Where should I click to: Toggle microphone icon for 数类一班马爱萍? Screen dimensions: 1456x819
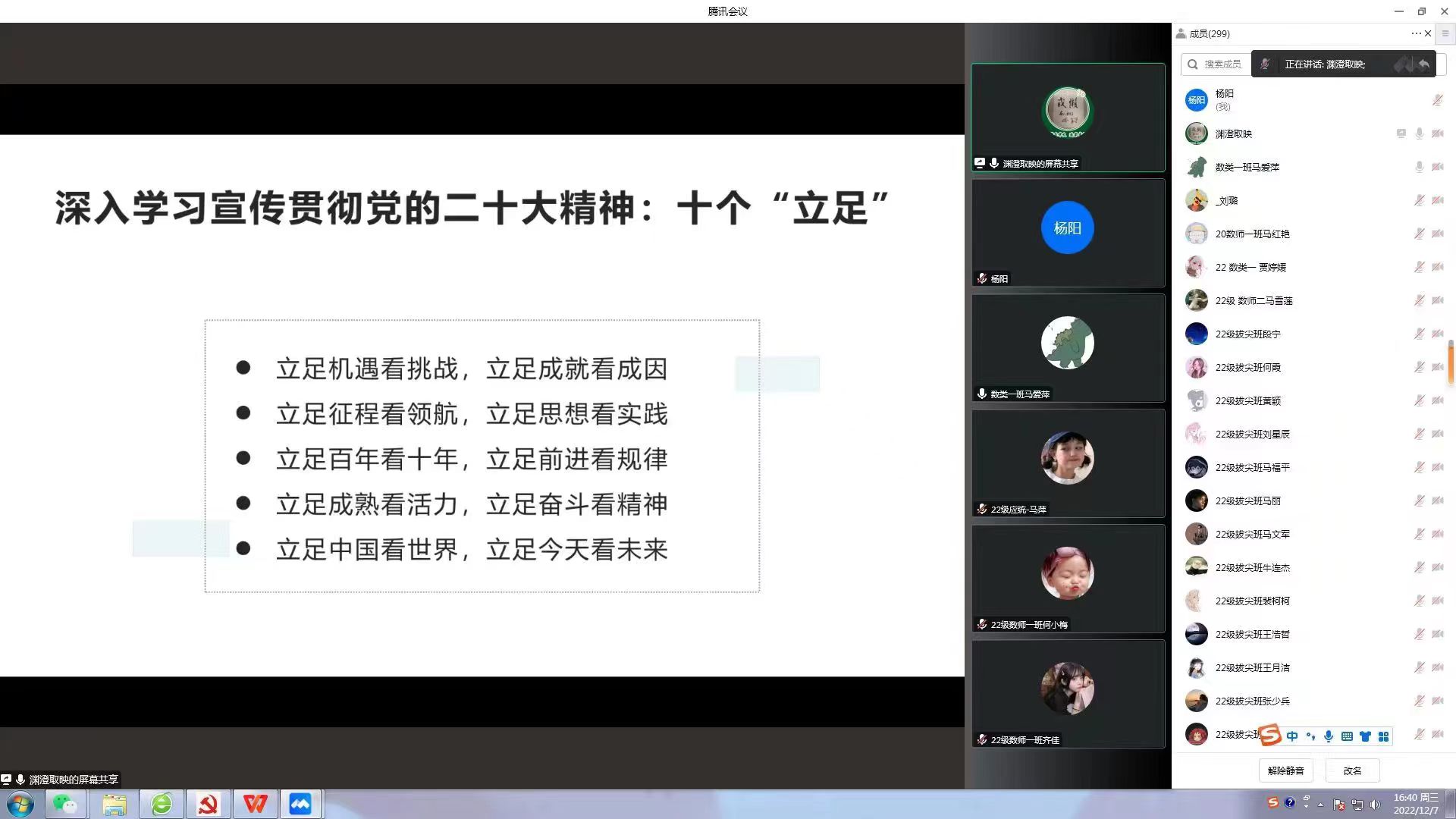pyautogui.click(x=1419, y=167)
